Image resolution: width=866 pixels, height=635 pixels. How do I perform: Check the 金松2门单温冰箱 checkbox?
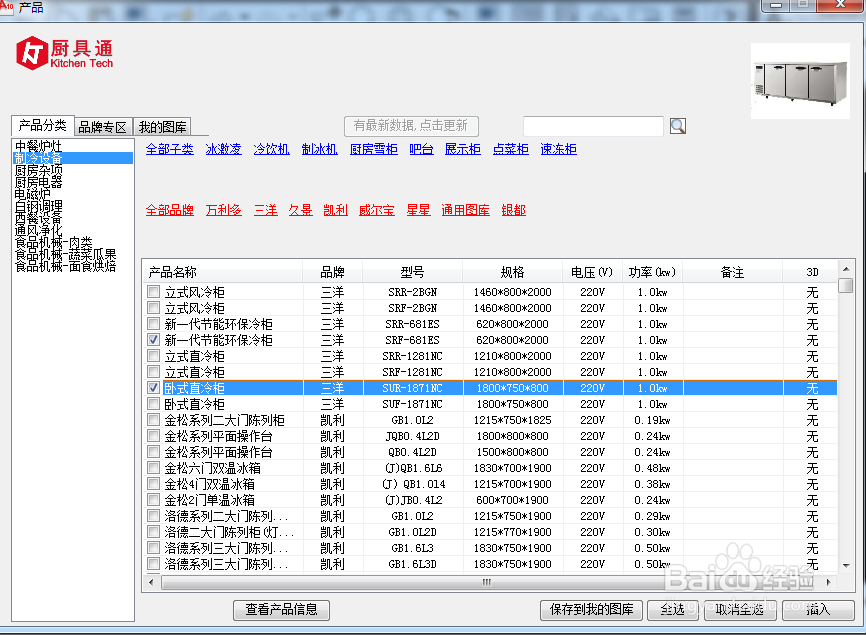pos(154,500)
